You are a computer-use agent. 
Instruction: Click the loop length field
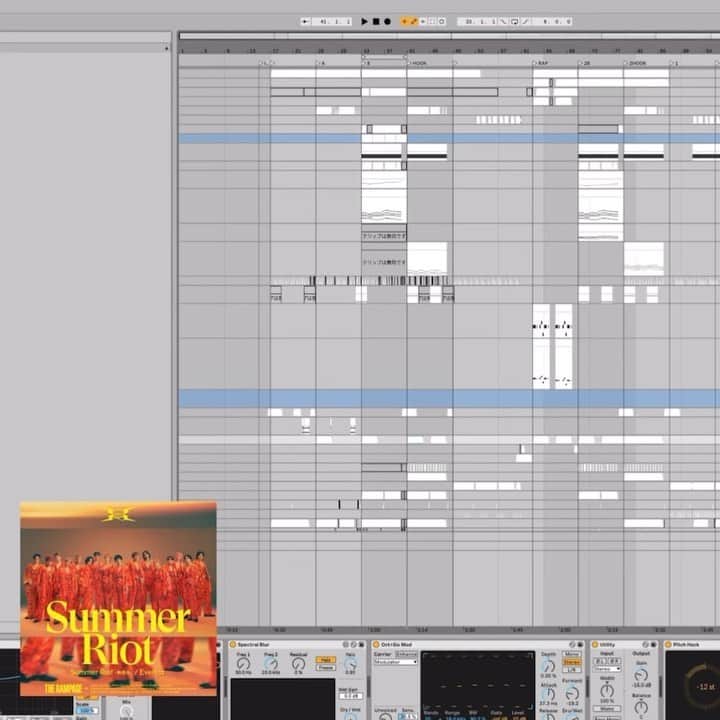tap(551, 21)
